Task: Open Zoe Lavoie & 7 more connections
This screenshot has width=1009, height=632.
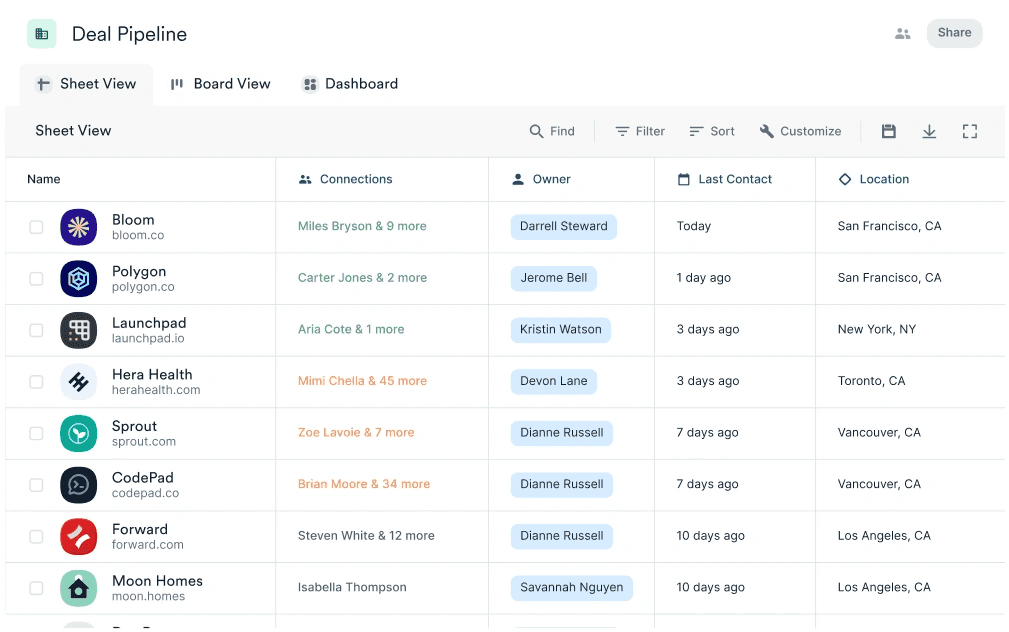Action: click(x=356, y=433)
